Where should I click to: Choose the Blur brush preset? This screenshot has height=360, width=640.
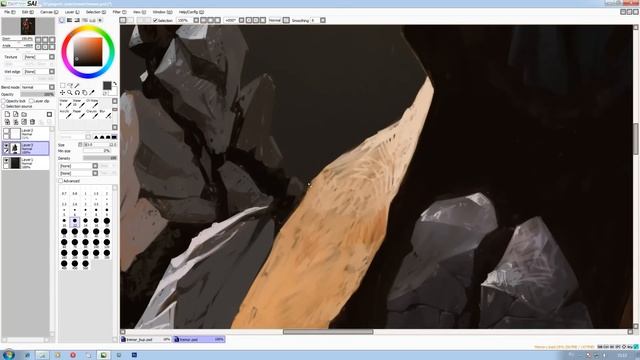pos(104,114)
